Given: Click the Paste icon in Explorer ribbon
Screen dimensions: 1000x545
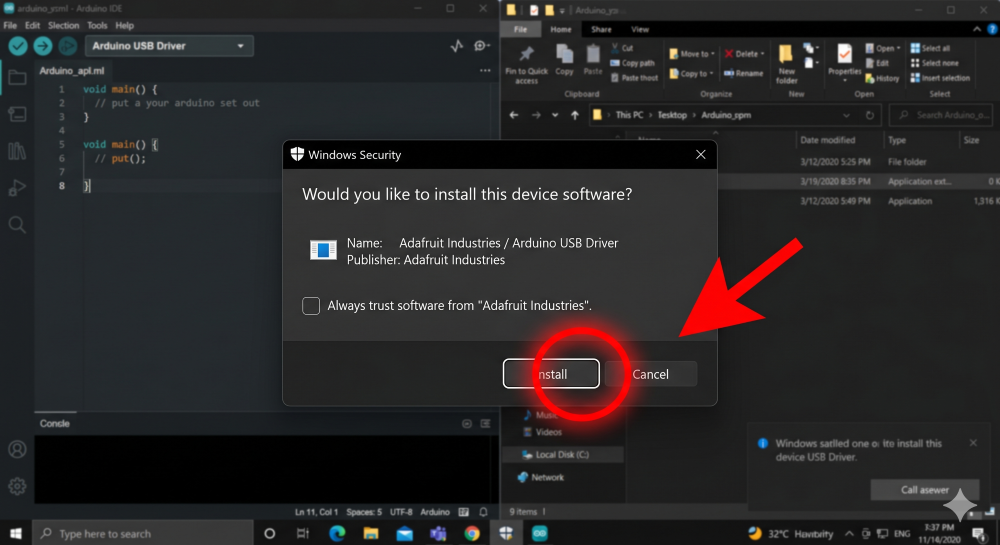Looking at the screenshot, I should pyautogui.click(x=593, y=61).
